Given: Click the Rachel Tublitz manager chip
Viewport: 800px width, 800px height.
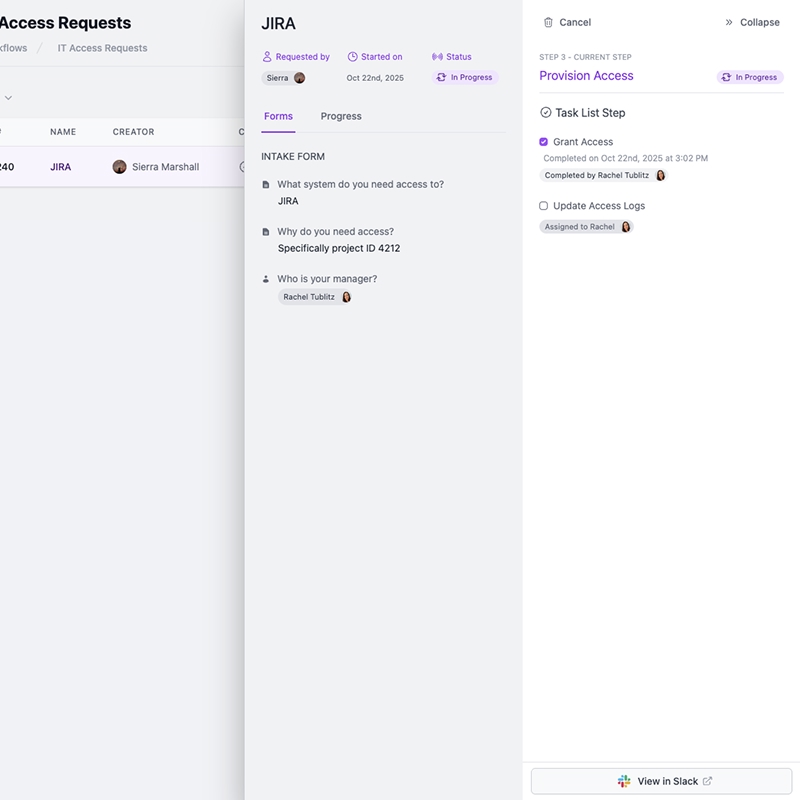Looking at the screenshot, I should tap(315, 297).
